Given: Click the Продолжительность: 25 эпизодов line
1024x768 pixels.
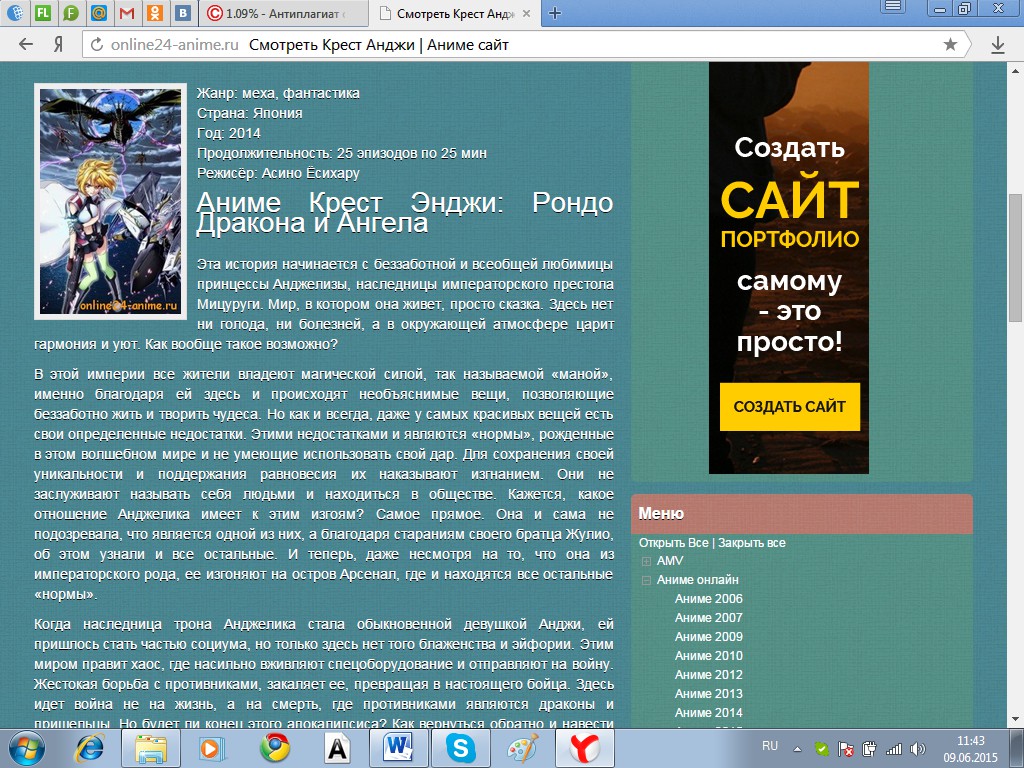Looking at the screenshot, I should [342, 153].
